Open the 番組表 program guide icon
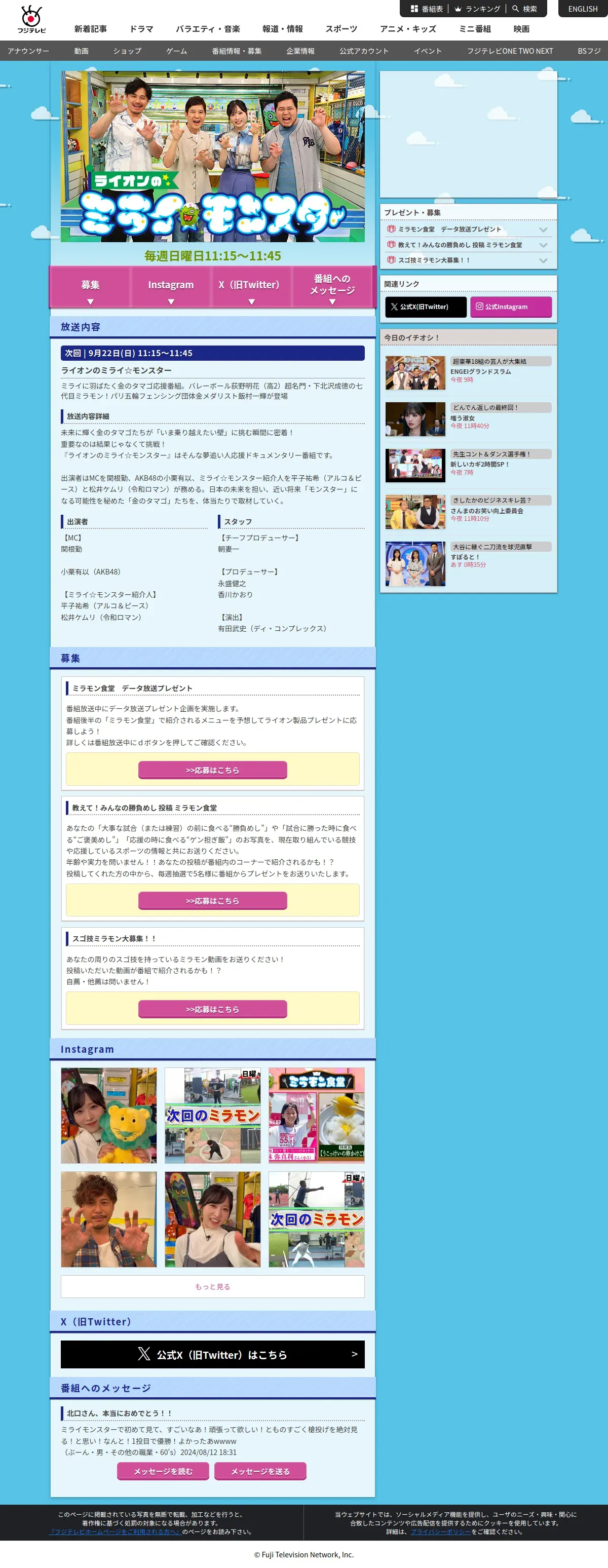This screenshot has width=608, height=1568. (x=414, y=9)
